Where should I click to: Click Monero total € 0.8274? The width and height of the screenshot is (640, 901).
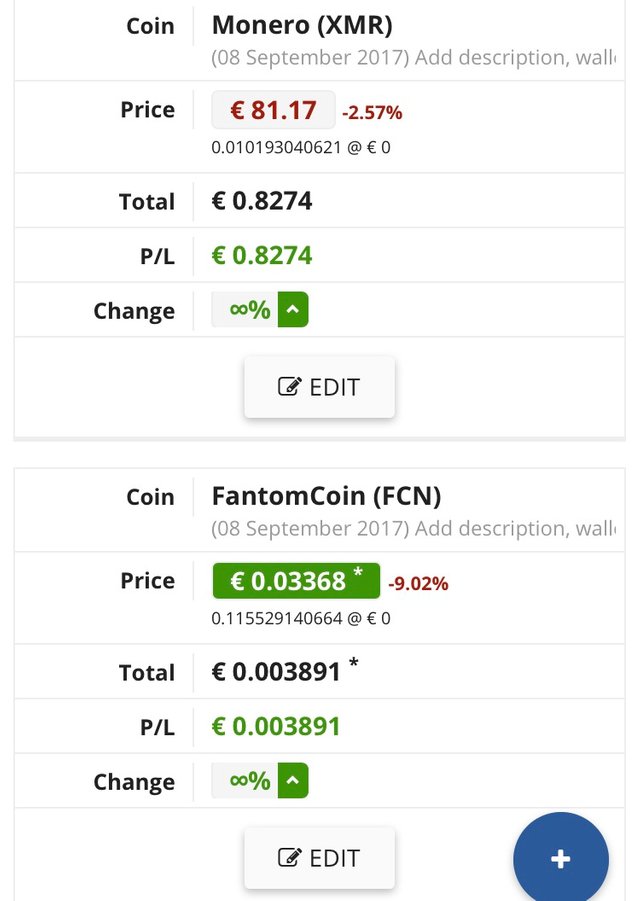tap(262, 201)
